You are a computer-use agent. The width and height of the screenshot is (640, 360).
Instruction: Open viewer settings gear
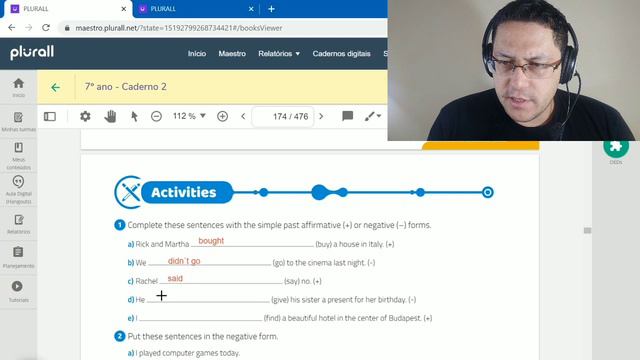85,116
